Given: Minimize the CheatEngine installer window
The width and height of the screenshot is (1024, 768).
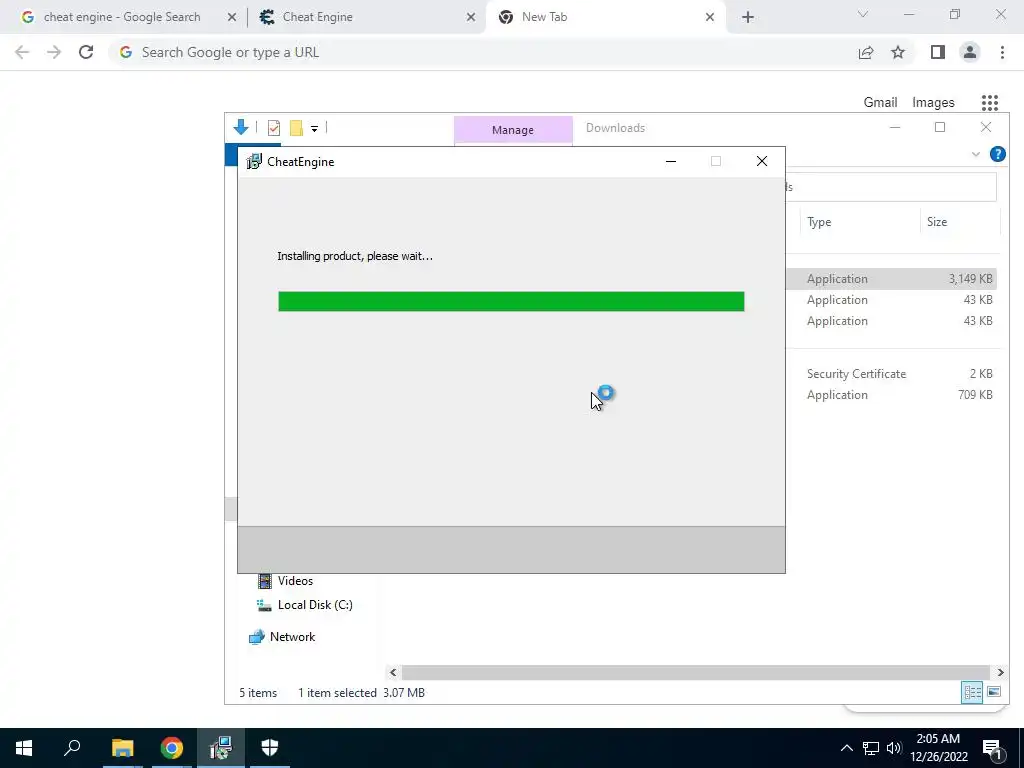Looking at the screenshot, I should [671, 161].
